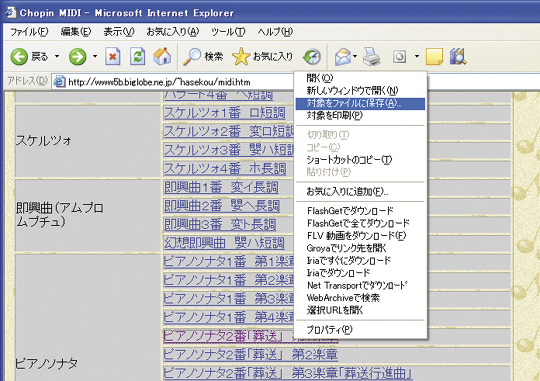Go to Home page via house icon
This screenshot has width=540, height=381.
pyautogui.click(x=162, y=56)
